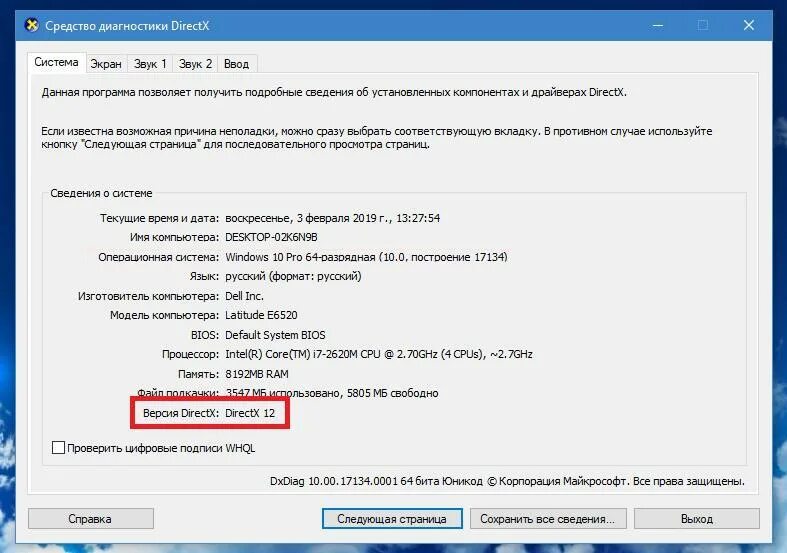Click the current date and time value
The height and width of the screenshot is (553, 787).
coord(332,218)
